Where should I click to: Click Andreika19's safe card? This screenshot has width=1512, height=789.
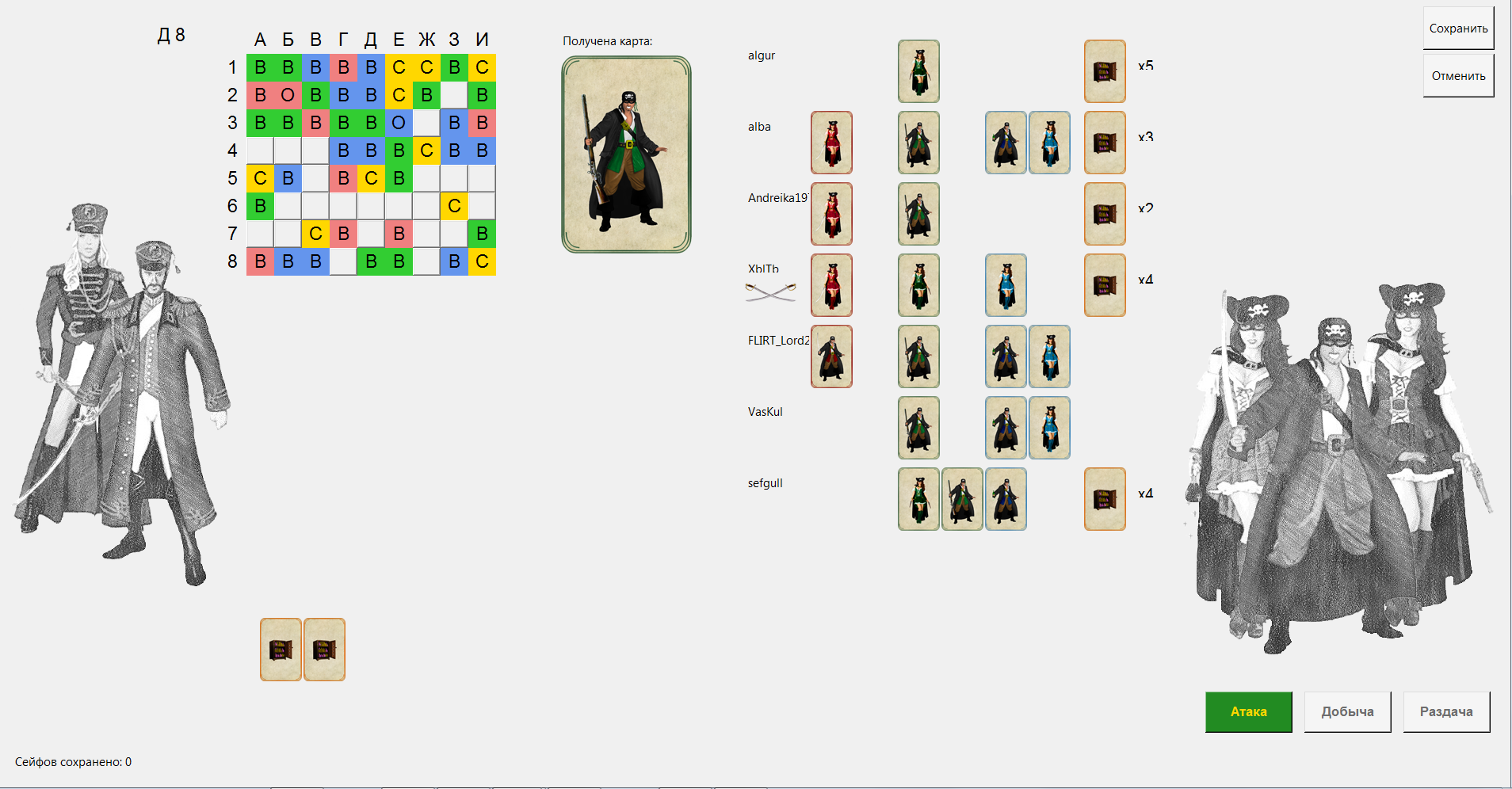point(1105,214)
